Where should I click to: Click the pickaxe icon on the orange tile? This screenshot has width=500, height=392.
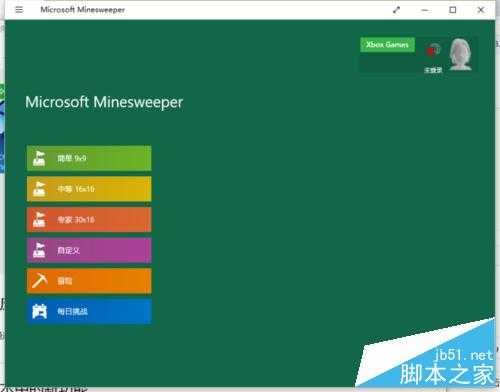click(x=40, y=281)
